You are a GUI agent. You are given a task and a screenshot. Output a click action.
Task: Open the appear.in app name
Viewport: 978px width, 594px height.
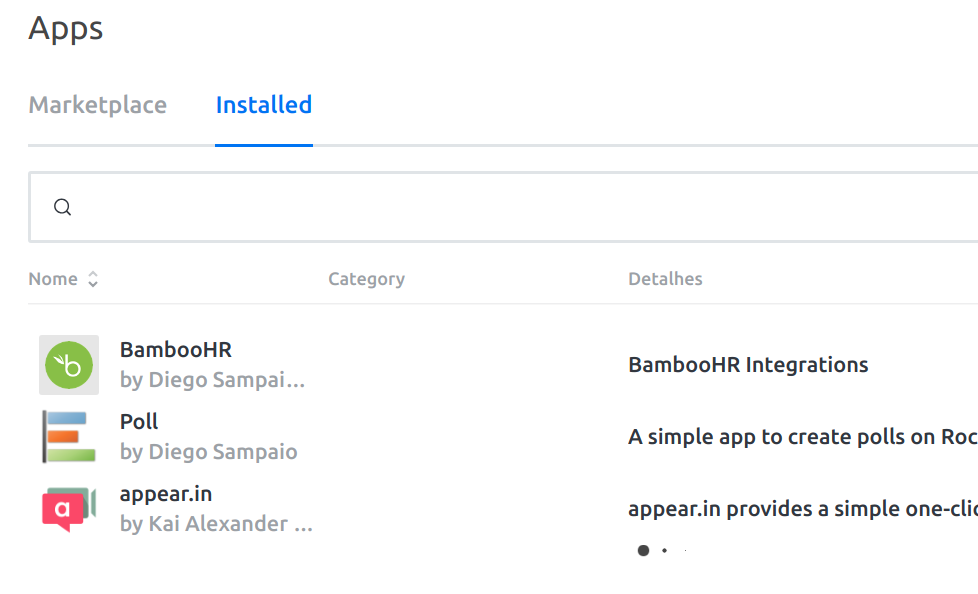click(166, 494)
